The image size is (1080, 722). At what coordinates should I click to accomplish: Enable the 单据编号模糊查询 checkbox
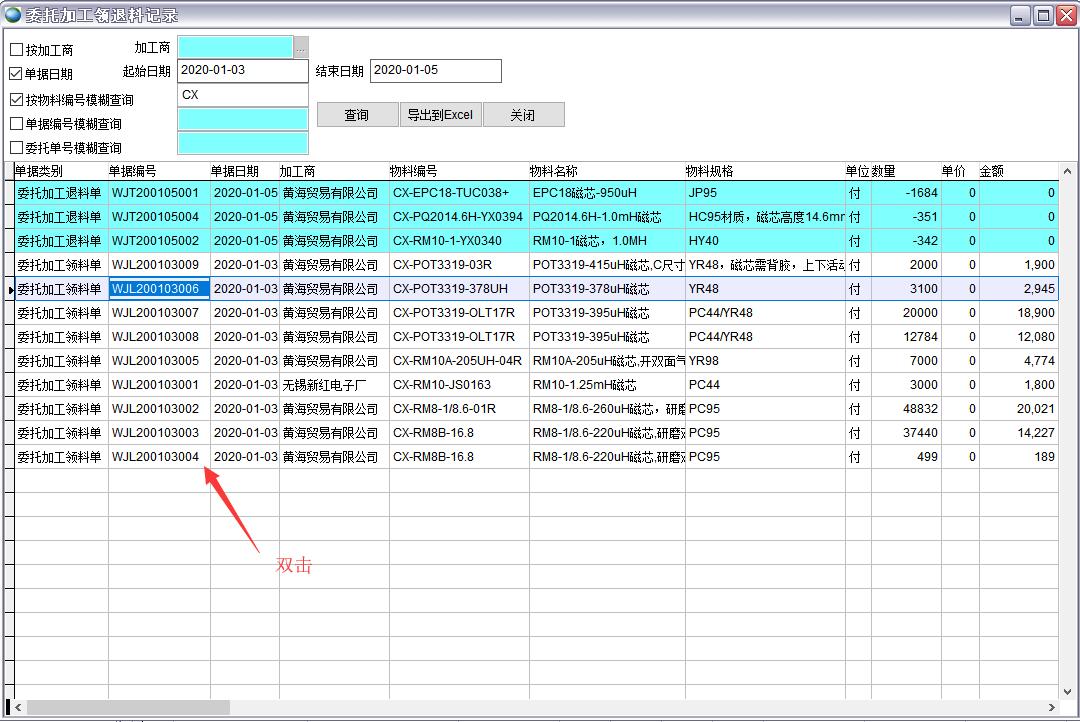point(17,124)
